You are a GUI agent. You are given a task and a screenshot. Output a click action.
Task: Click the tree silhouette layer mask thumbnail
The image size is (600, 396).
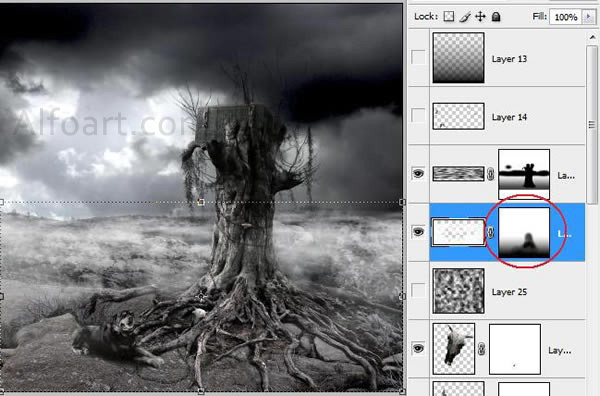pyautogui.click(x=524, y=174)
